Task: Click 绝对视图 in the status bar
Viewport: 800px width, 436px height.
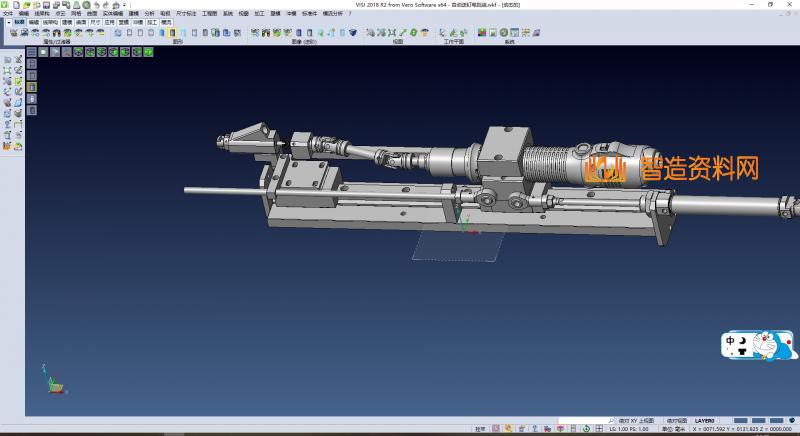Action: coord(677,421)
